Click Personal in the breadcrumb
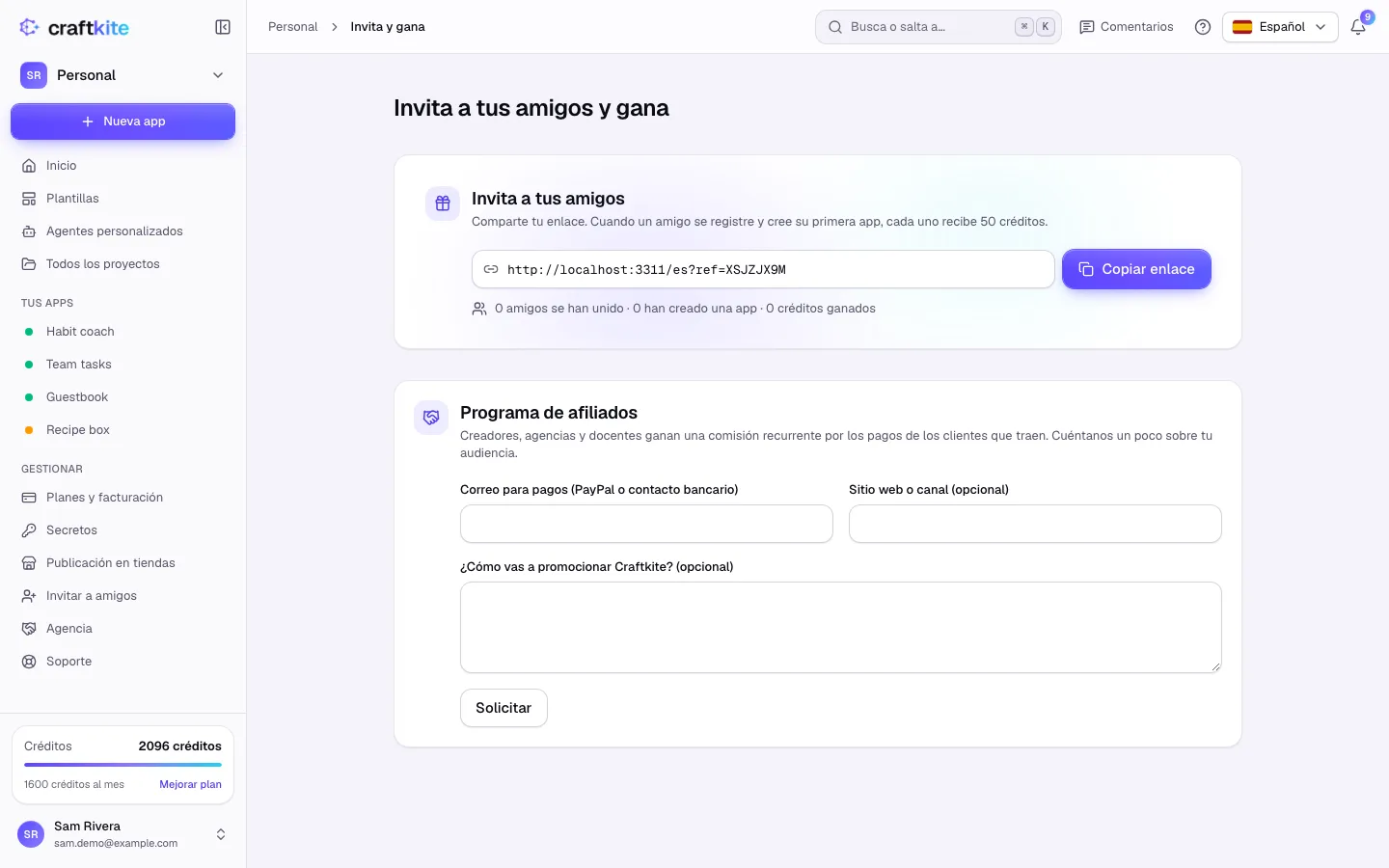This screenshot has width=1389, height=868. (292, 27)
